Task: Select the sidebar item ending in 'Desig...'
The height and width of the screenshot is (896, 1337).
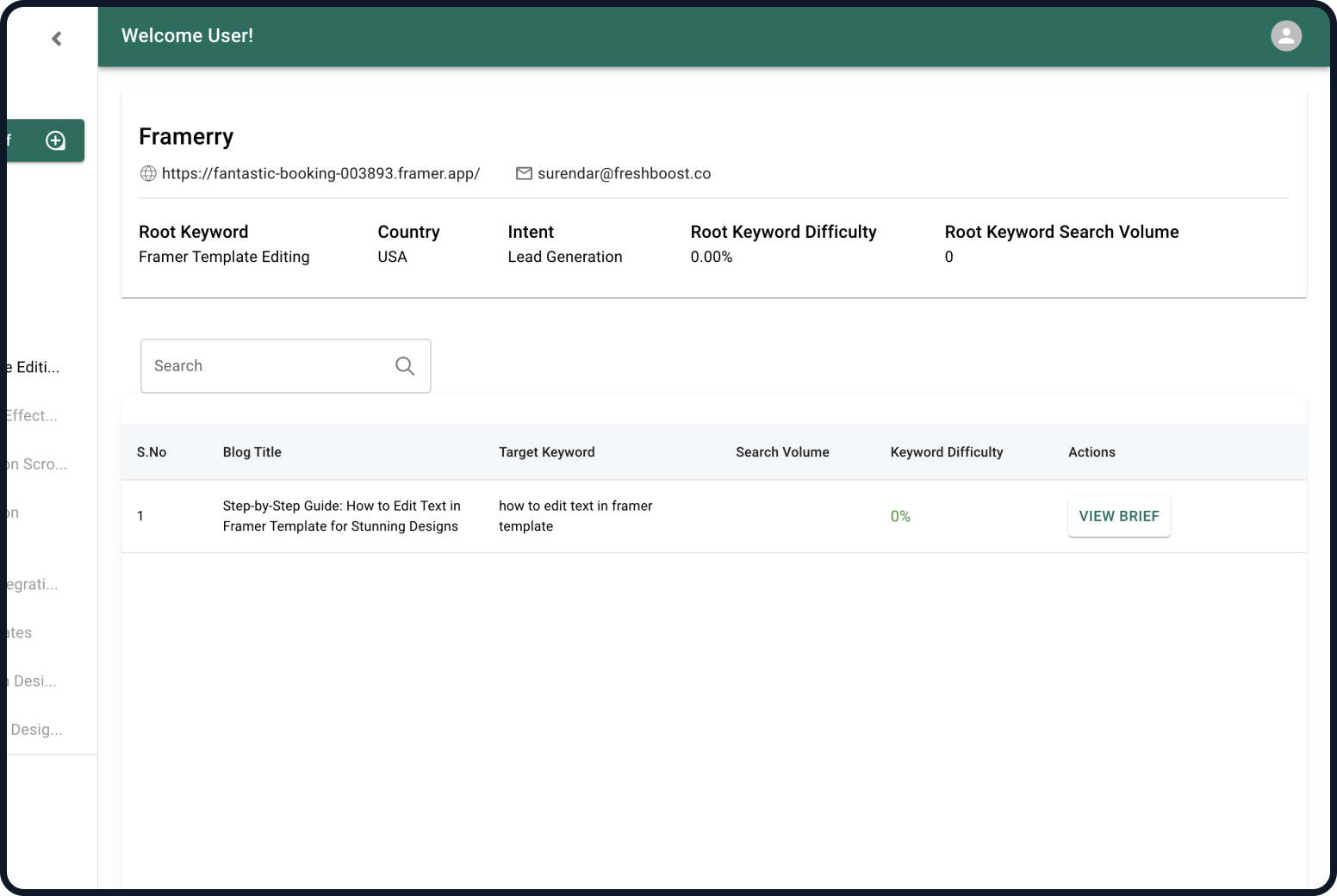Action: pyautogui.click(x=34, y=729)
